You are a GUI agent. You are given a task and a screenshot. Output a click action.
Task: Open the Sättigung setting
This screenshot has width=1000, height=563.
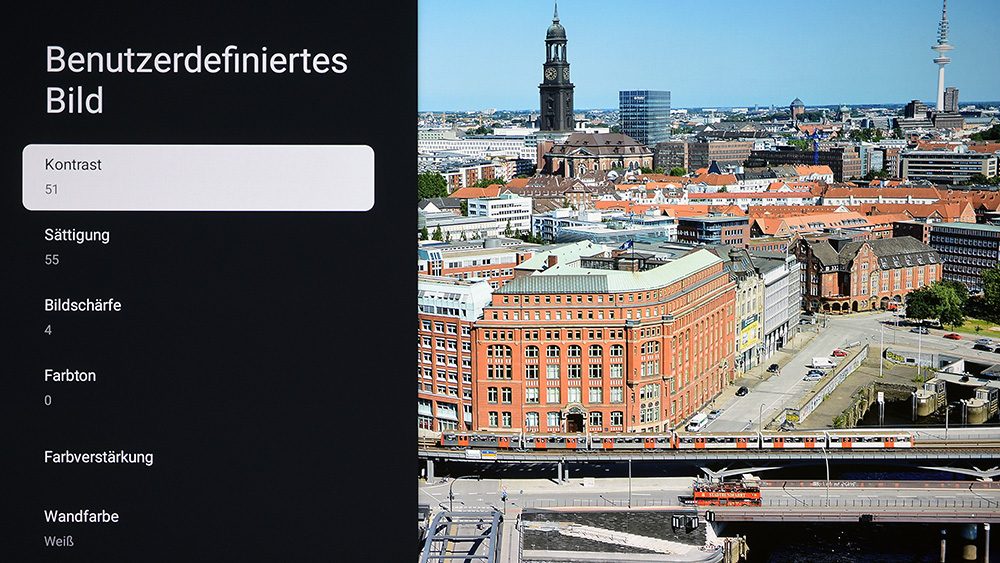click(198, 247)
